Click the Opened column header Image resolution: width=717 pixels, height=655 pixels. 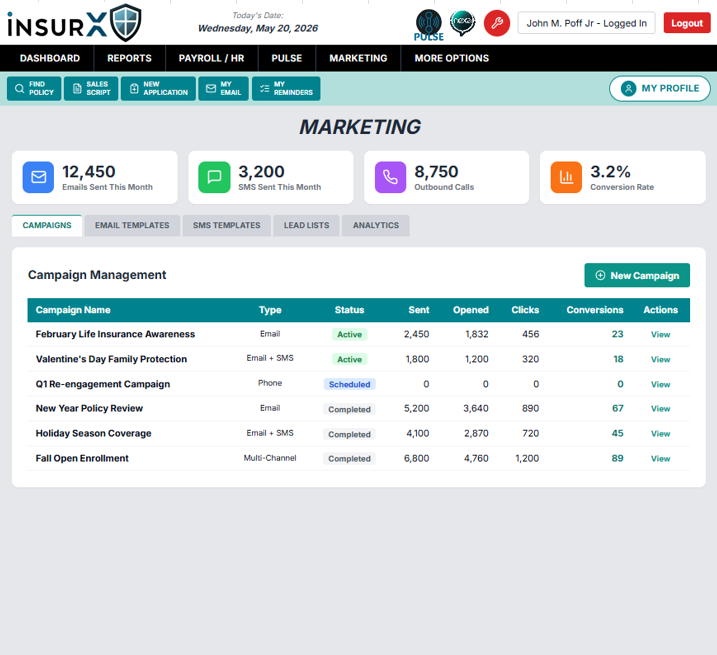[471, 310]
